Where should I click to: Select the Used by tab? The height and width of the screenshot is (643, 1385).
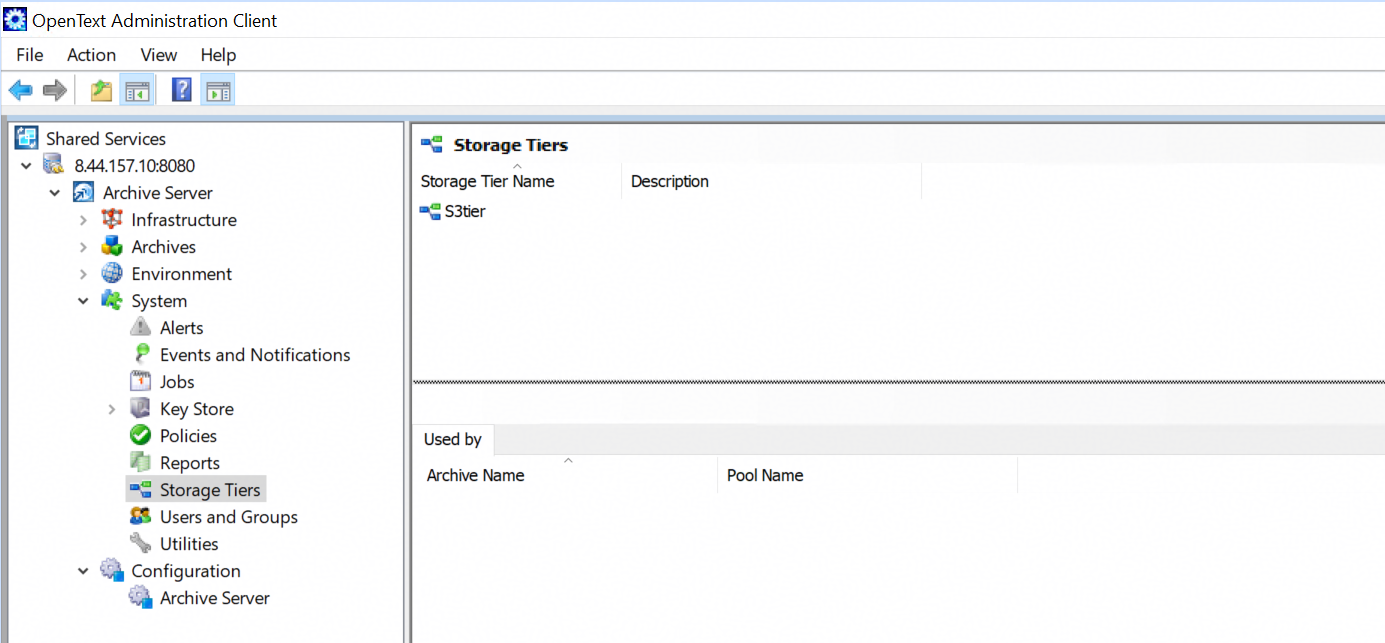[x=452, y=439]
